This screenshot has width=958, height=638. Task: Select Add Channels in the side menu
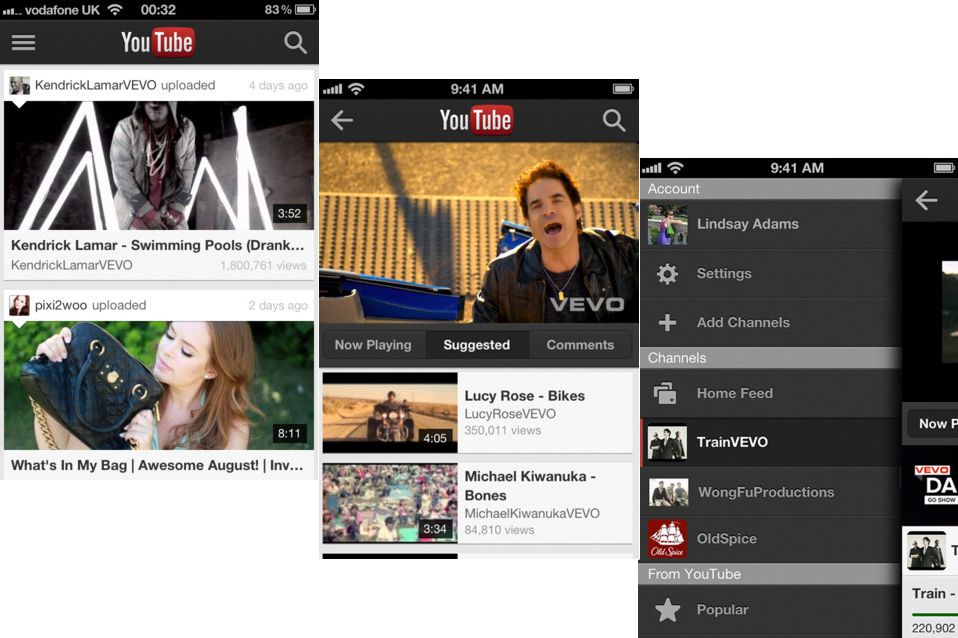[770, 322]
